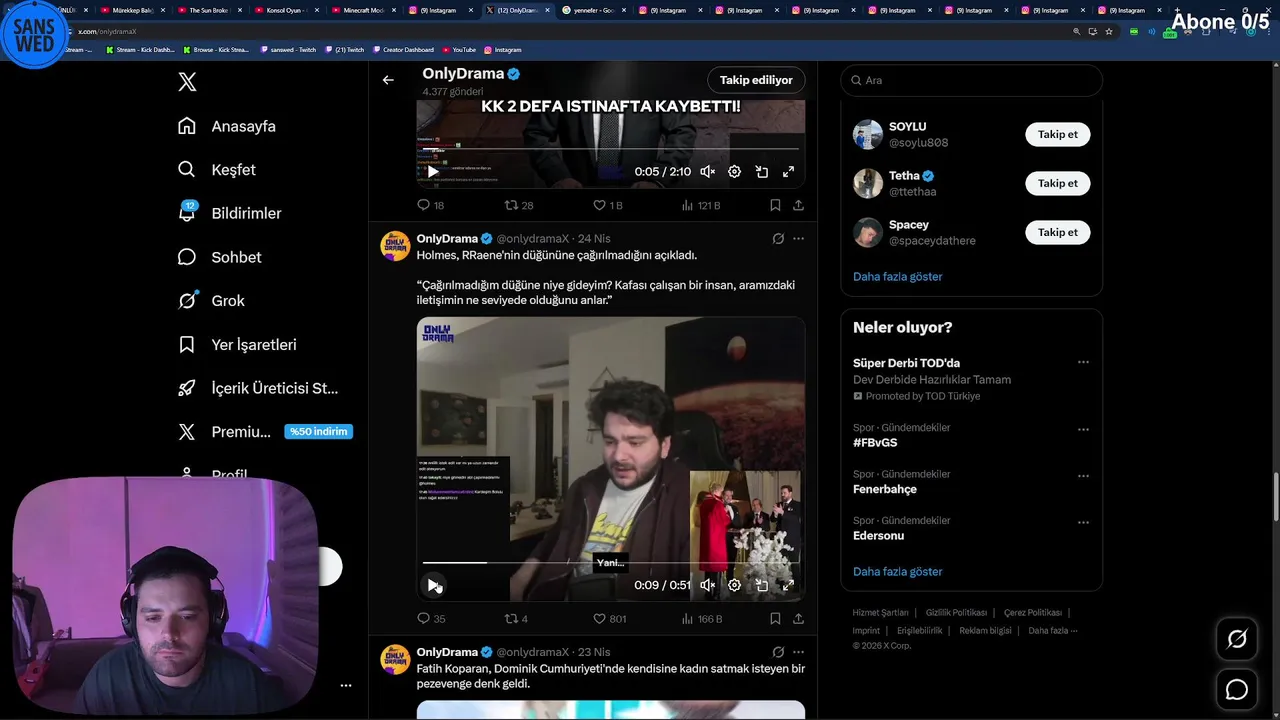Open options for Edersonu trend
Viewport: 1280px width, 720px height.
1083,522
